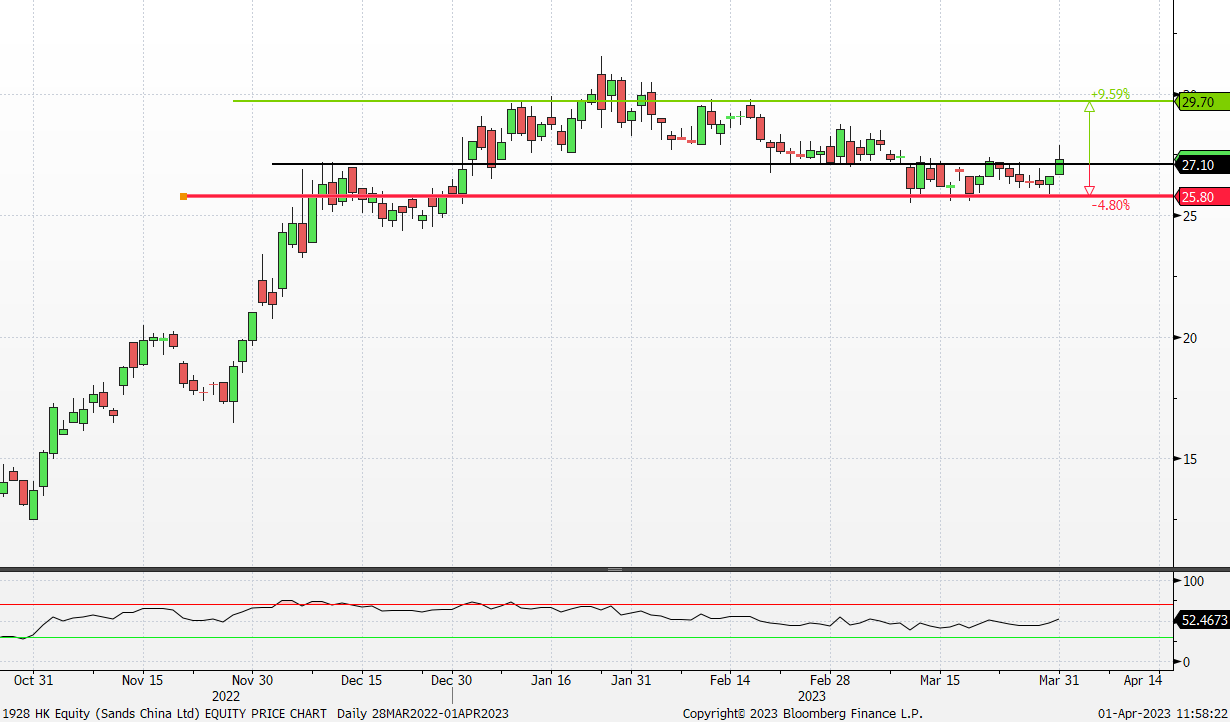Click the -4.80% downside annotation

pyautogui.click(x=1110, y=205)
